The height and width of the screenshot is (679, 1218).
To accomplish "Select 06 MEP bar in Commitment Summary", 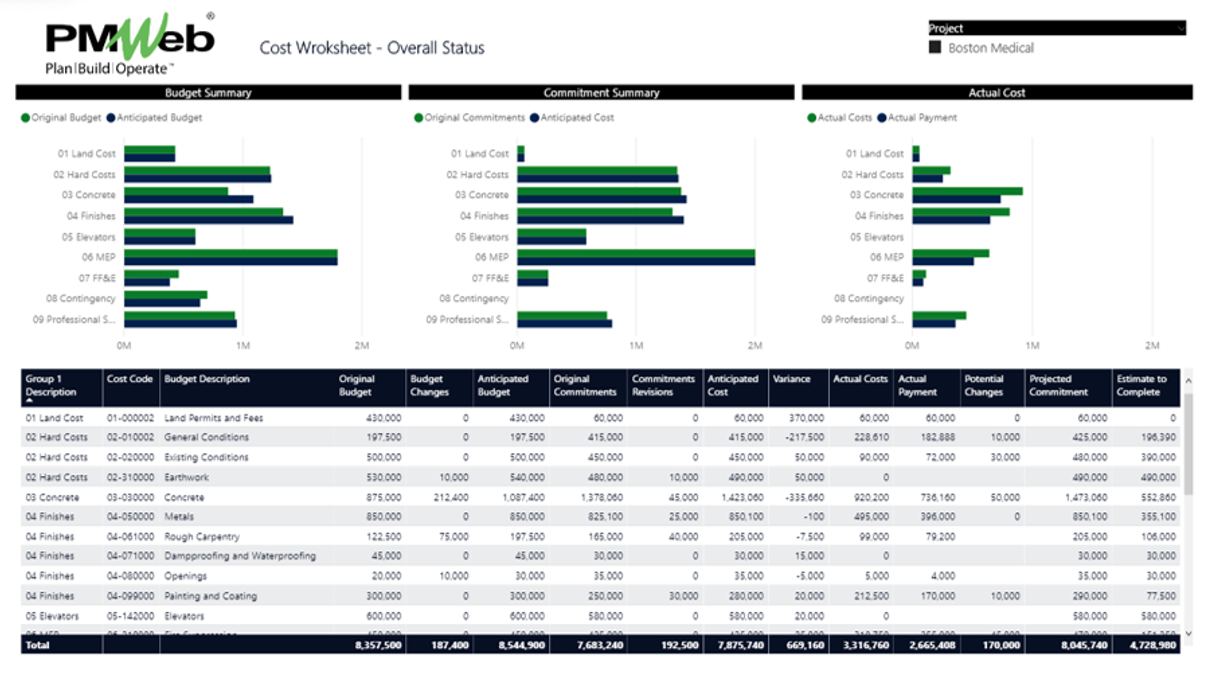I will pos(636,257).
